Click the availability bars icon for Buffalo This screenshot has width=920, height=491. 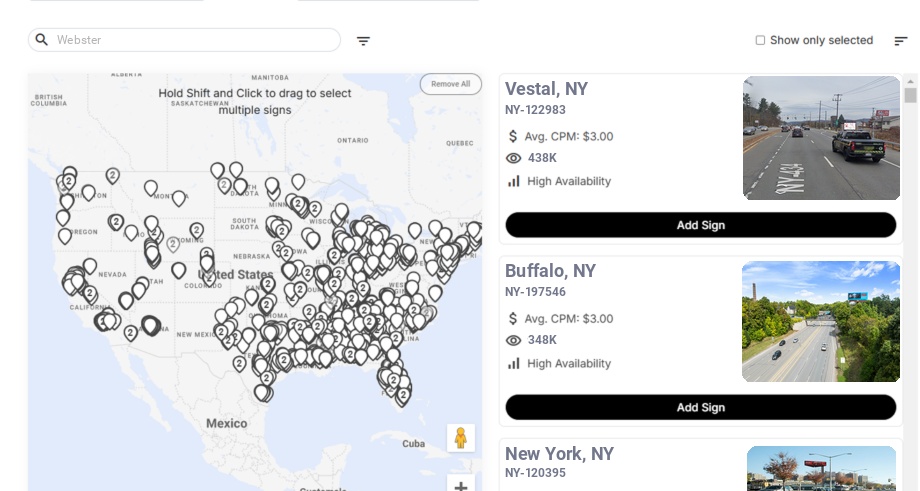(x=513, y=363)
